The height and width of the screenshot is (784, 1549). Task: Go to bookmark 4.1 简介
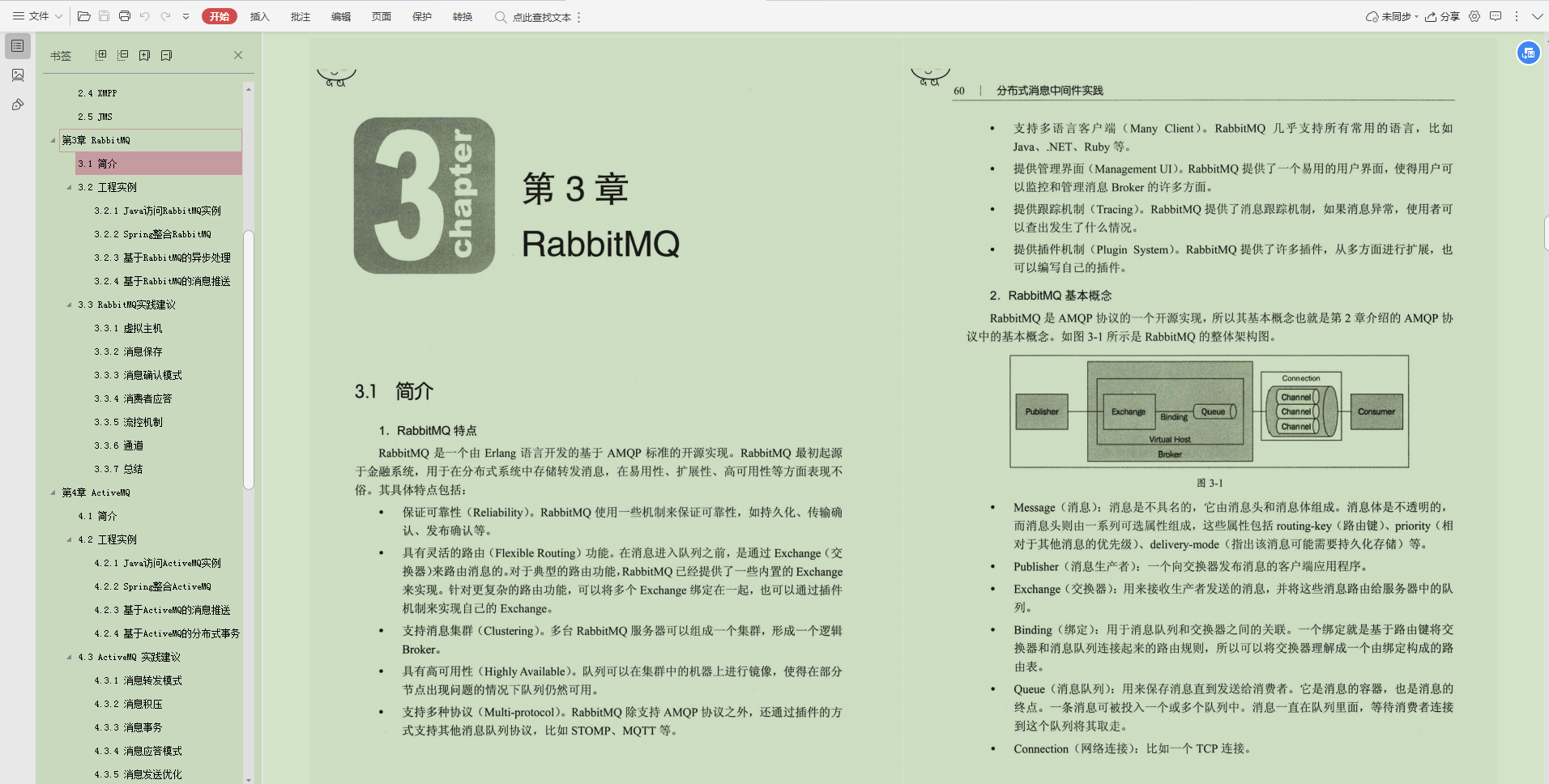tap(97, 516)
